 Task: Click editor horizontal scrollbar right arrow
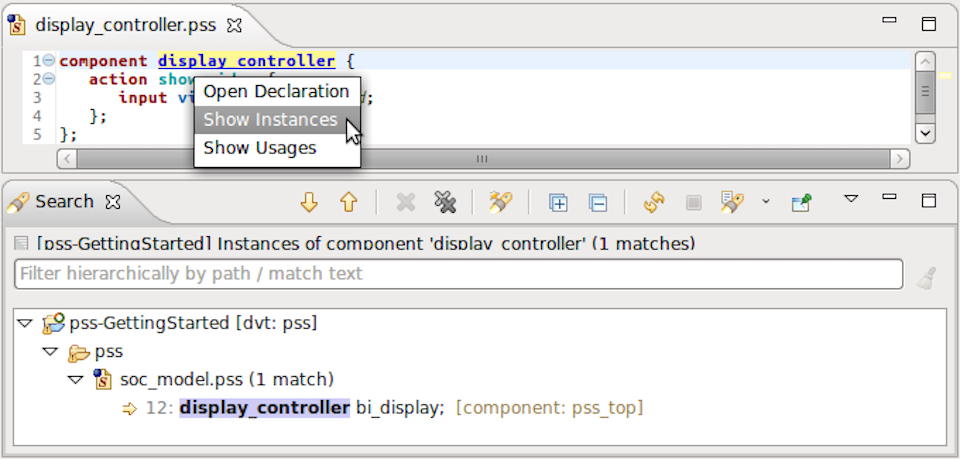(x=899, y=159)
